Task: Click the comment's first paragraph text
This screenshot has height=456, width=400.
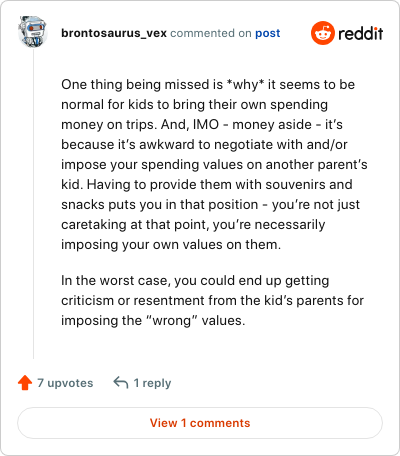Action: [214, 164]
